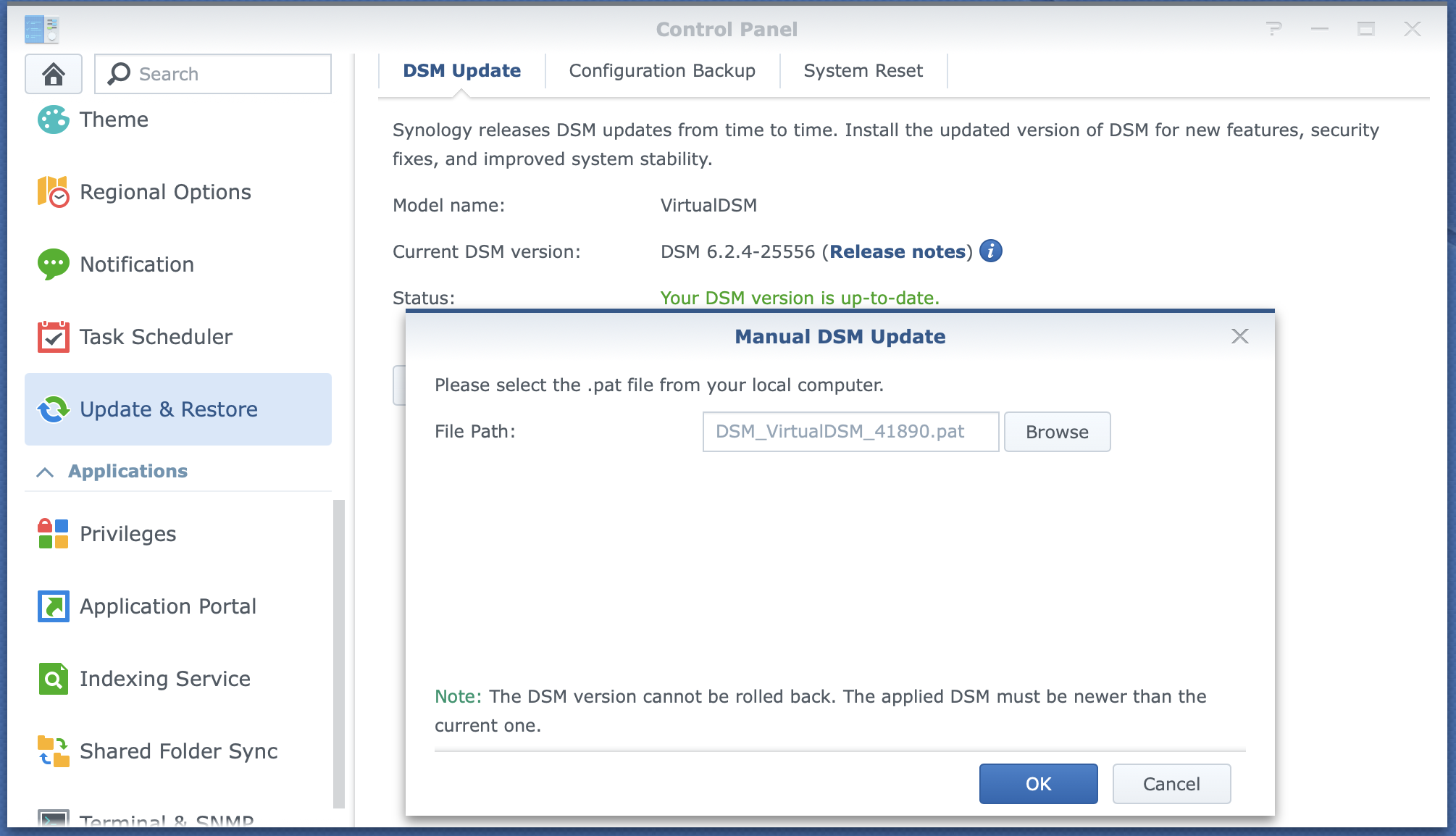Open the help question mark in title bar

tap(1273, 29)
